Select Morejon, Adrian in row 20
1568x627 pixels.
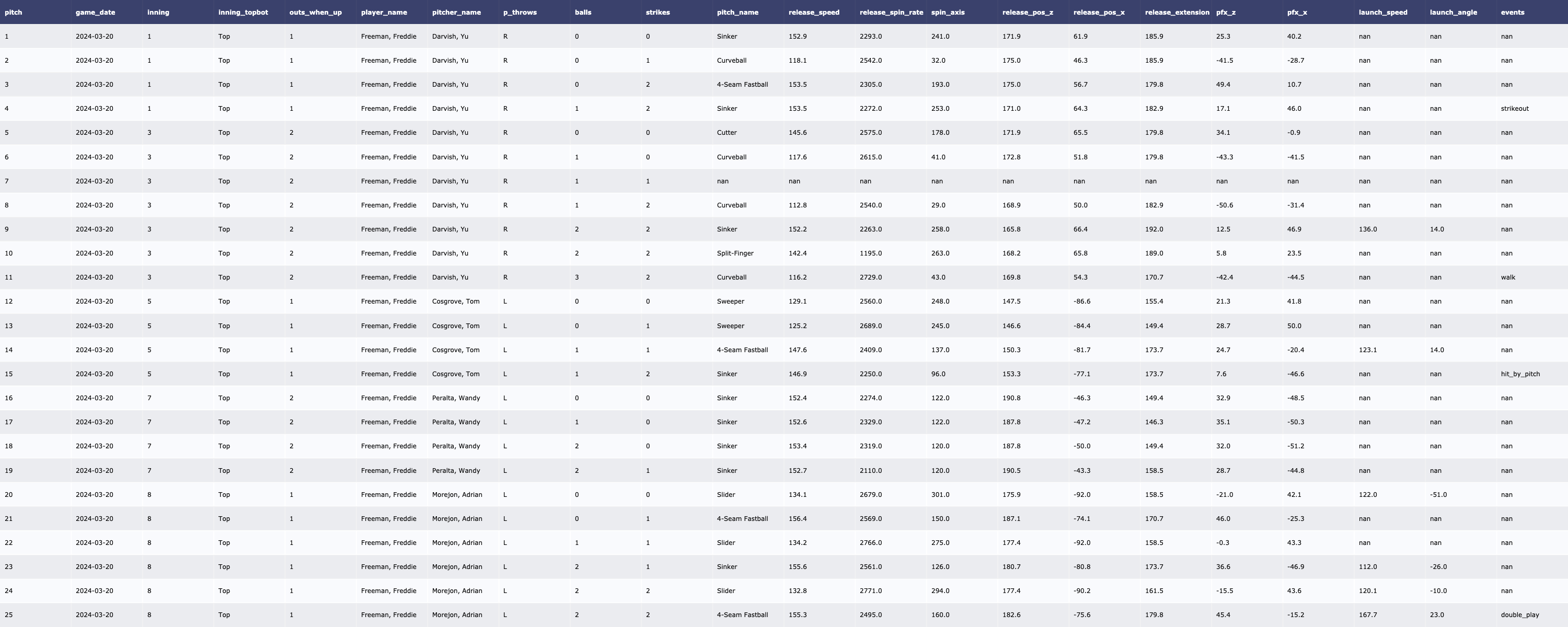tap(456, 494)
